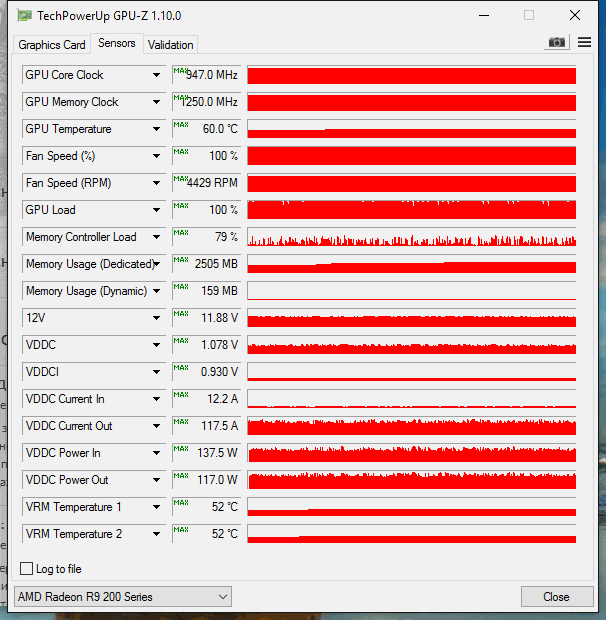Open the AMD Radeon R9 200 Series dropdown
Image resolution: width=606 pixels, height=620 pixels.
click(x=123, y=597)
